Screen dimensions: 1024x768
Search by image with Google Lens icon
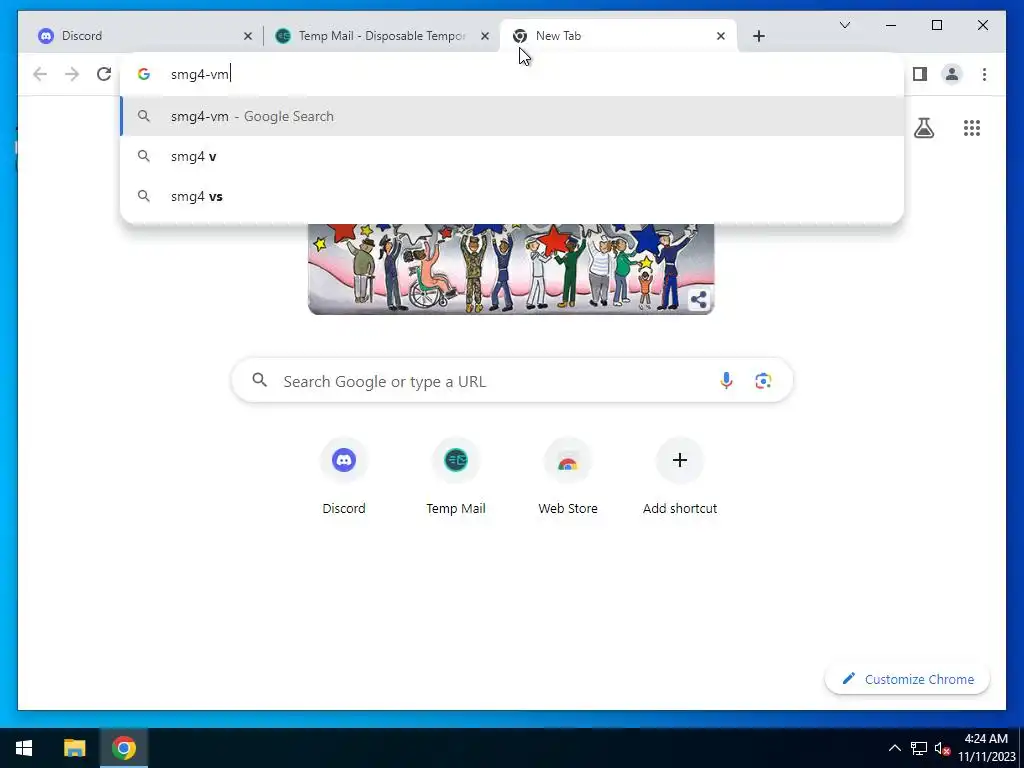[763, 381]
